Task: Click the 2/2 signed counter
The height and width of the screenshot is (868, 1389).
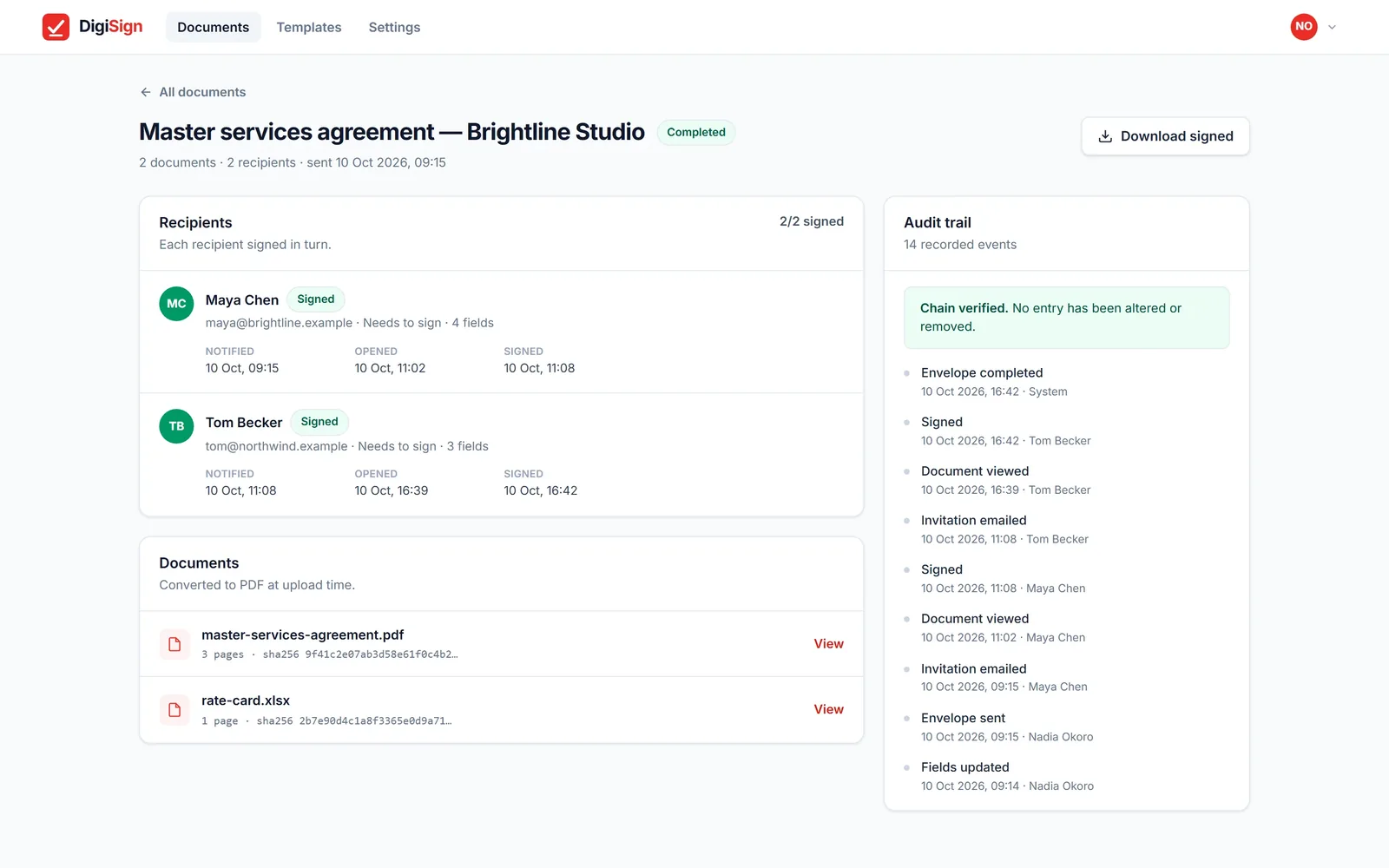Action: (x=811, y=221)
